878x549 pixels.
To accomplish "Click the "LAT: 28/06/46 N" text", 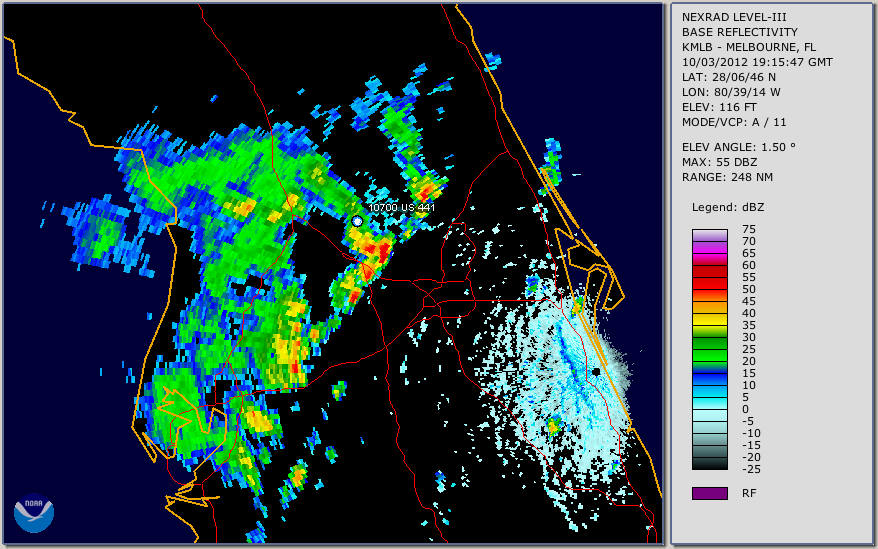I will point(728,77).
